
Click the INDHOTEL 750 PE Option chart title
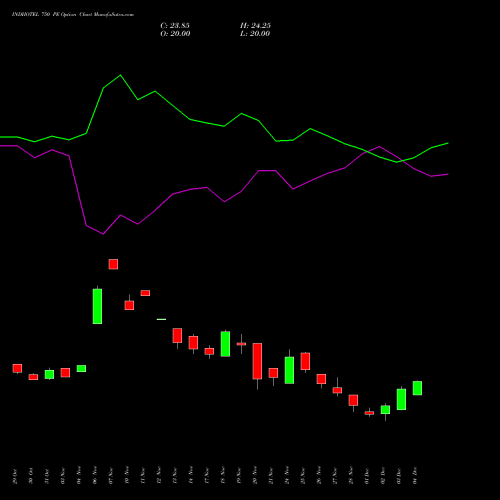tap(73, 15)
